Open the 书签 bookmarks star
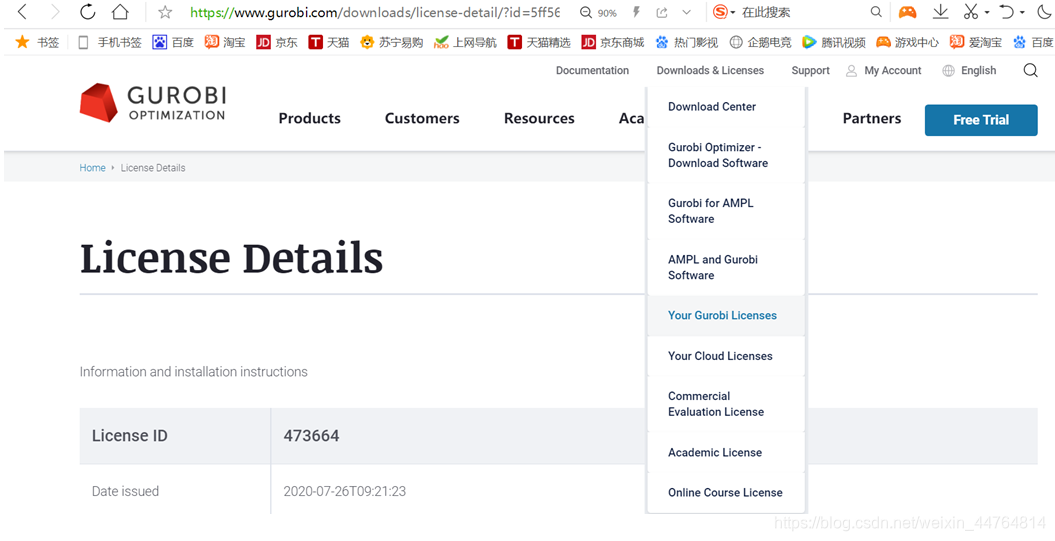This screenshot has width=1055, height=541. (x=37, y=42)
